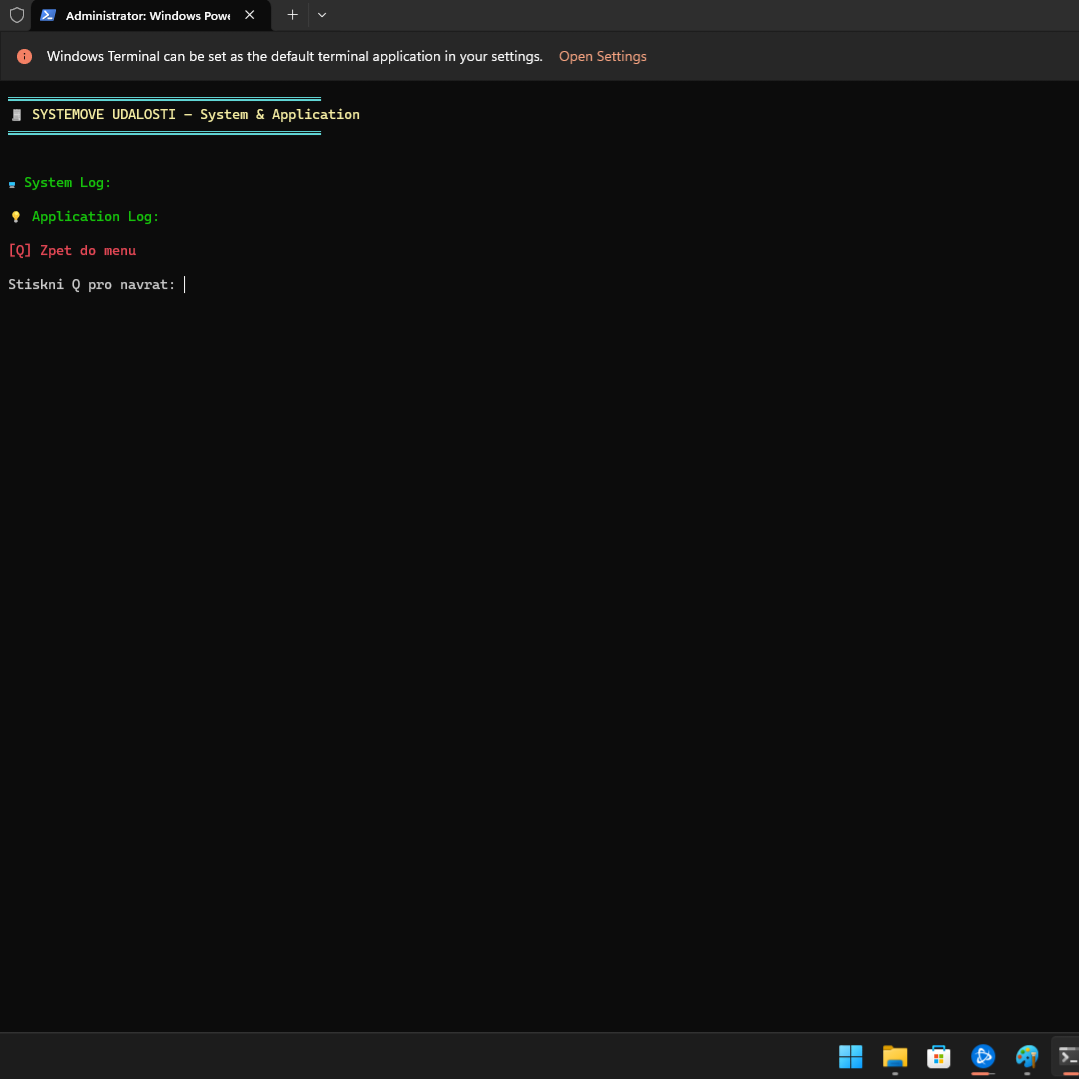This screenshot has height=1079, width=1079.
Task: Open the Windows Start menu
Action: tap(850, 1056)
